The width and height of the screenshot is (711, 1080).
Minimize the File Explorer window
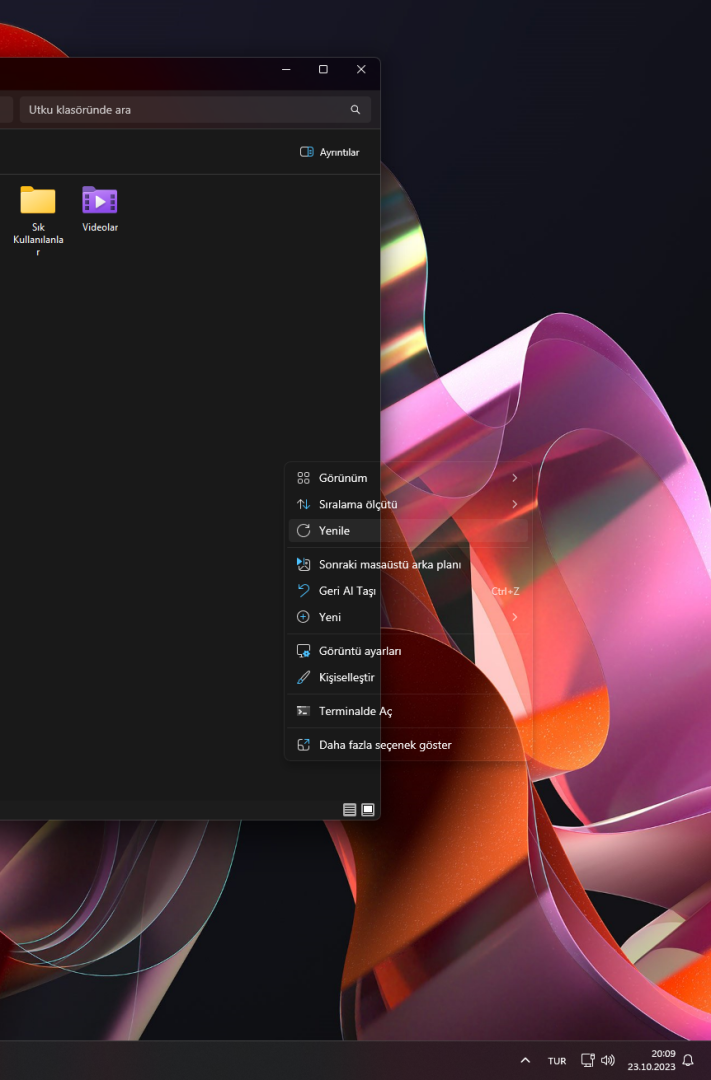tap(286, 70)
